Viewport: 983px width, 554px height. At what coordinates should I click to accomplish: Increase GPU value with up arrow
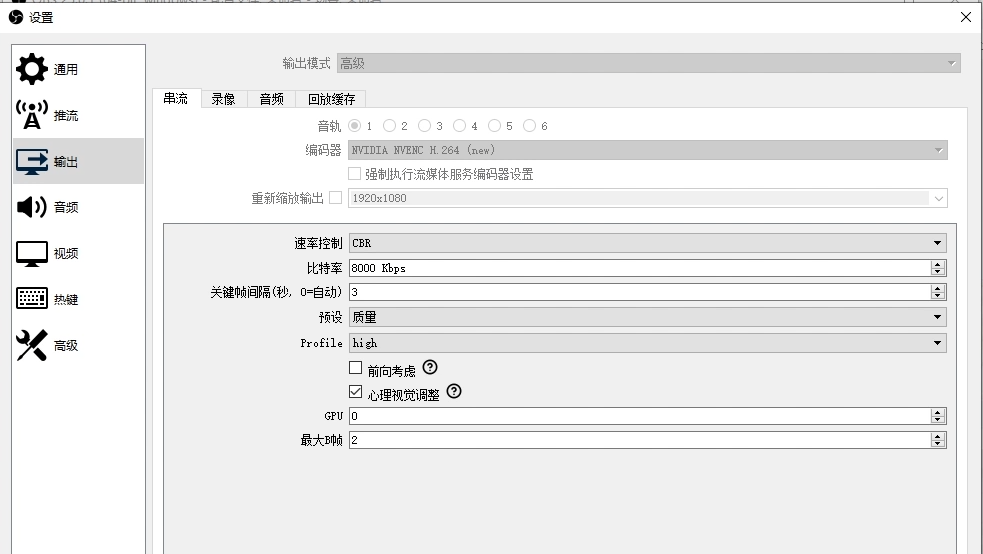(938, 412)
